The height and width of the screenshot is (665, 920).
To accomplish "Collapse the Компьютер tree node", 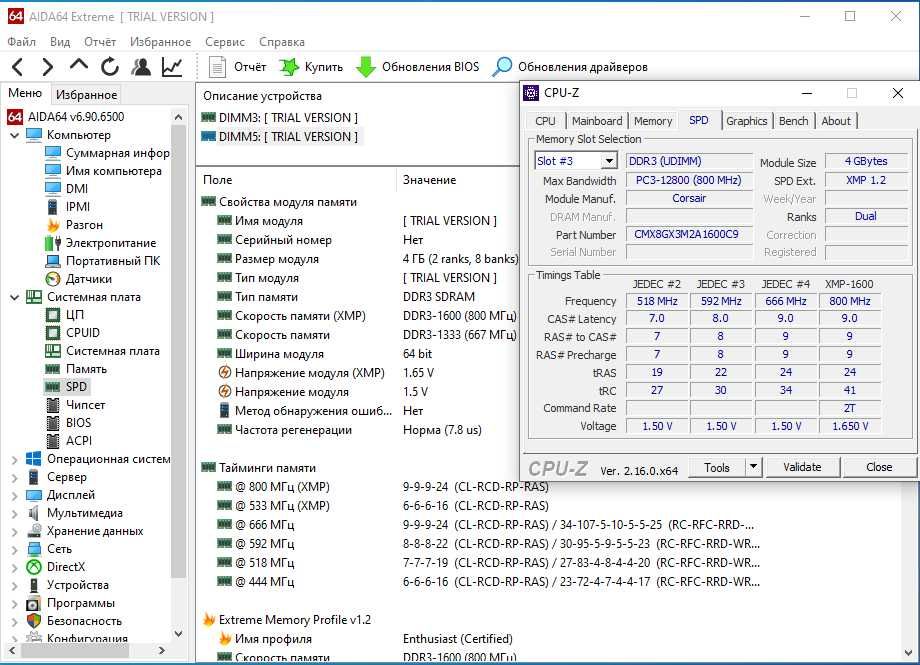I will coord(15,135).
